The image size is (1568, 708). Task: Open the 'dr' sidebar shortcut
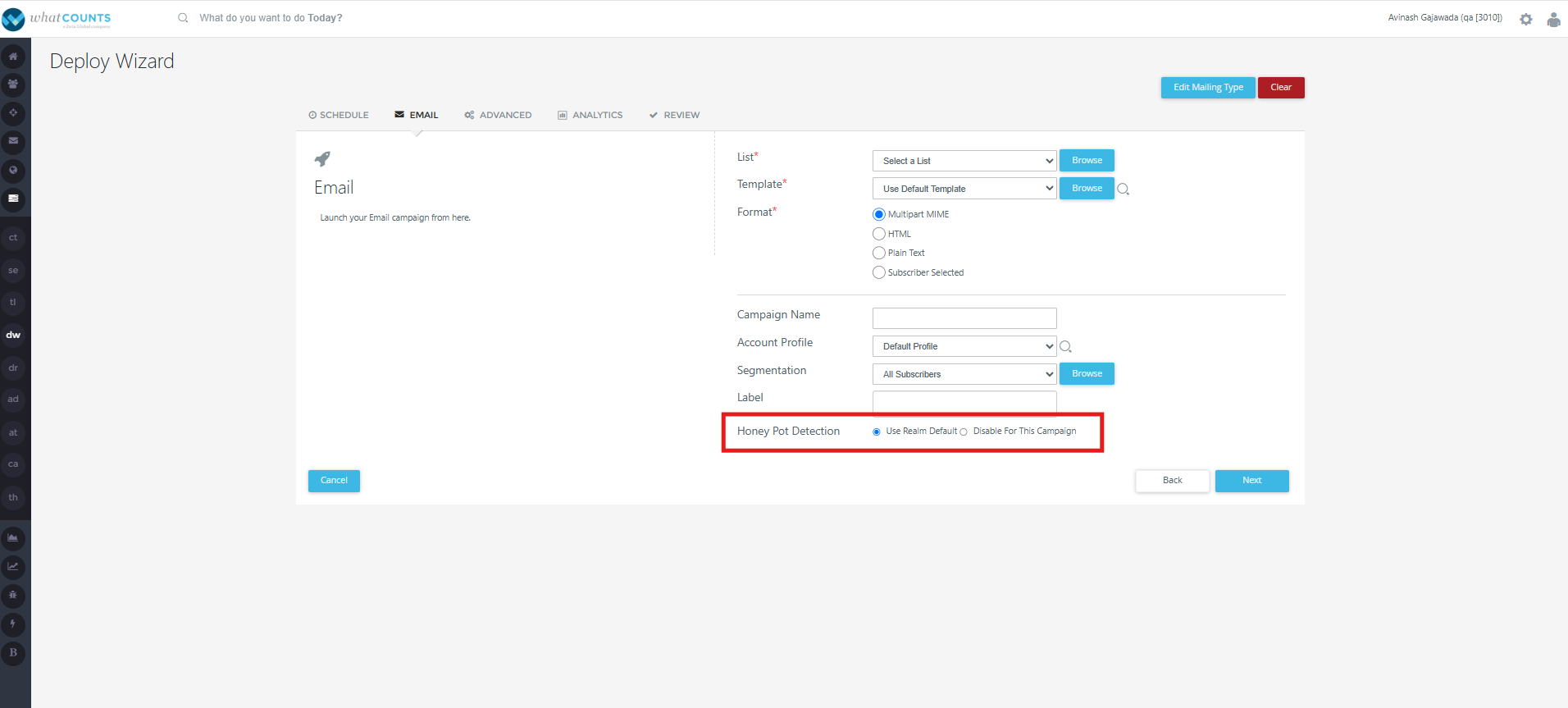point(13,368)
